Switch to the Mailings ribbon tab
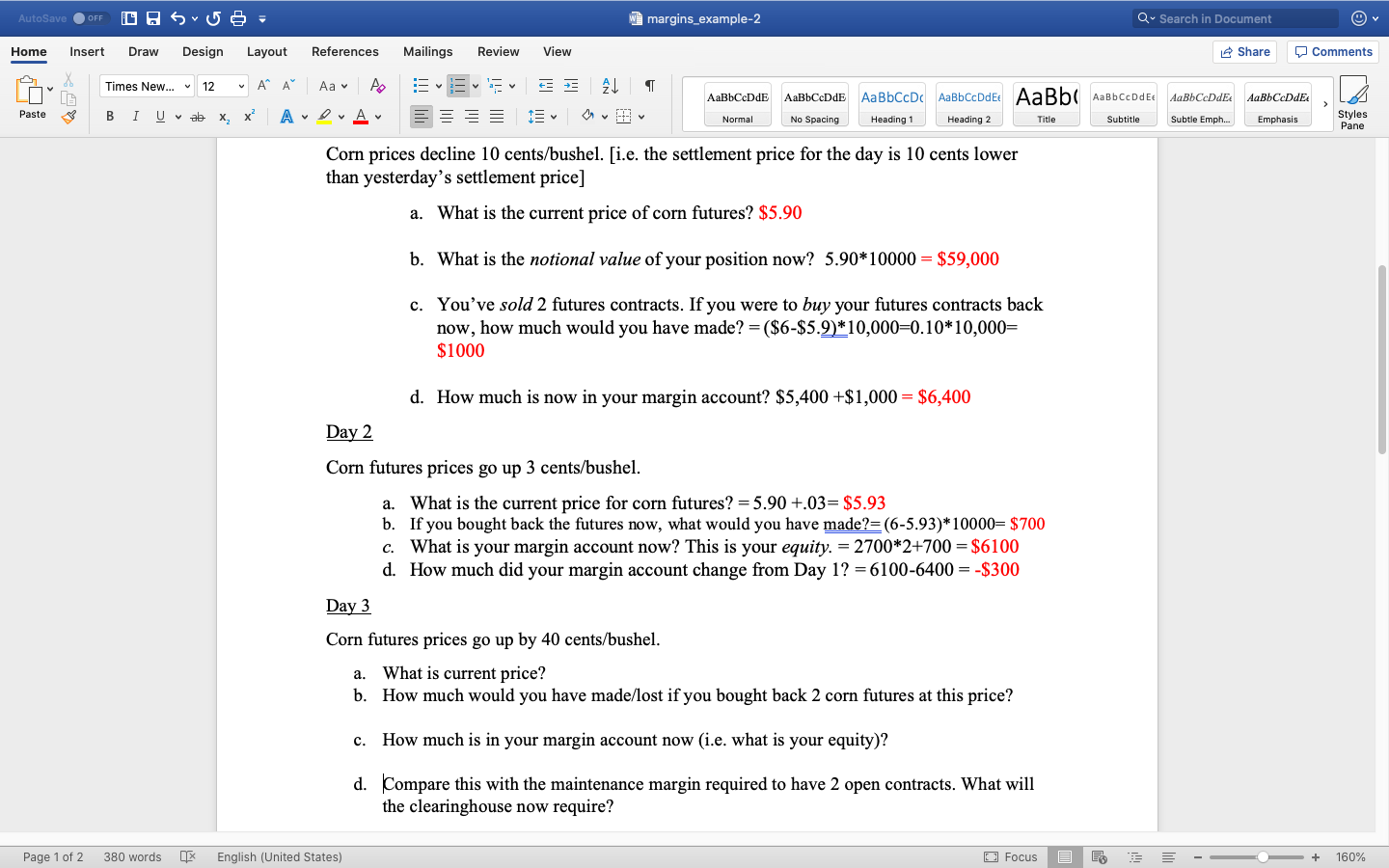This screenshot has height=868, width=1389. (x=427, y=52)
